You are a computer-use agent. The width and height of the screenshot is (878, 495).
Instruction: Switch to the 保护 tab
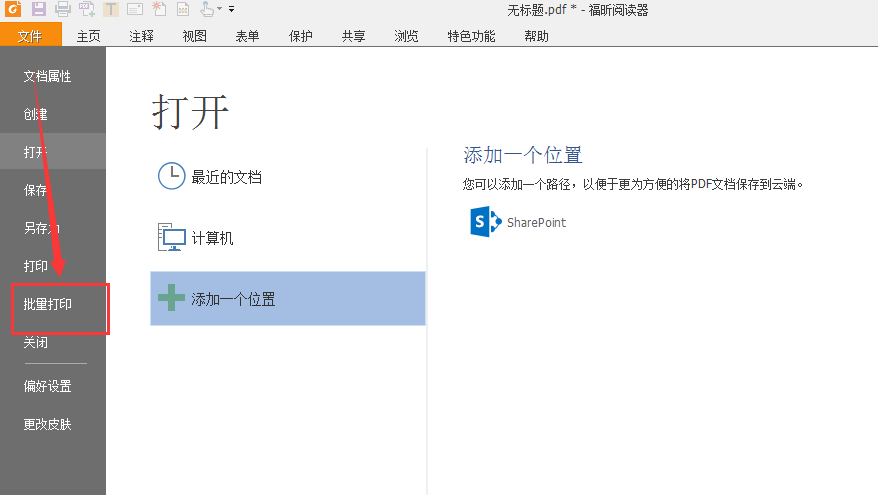[x=300, y=36]
